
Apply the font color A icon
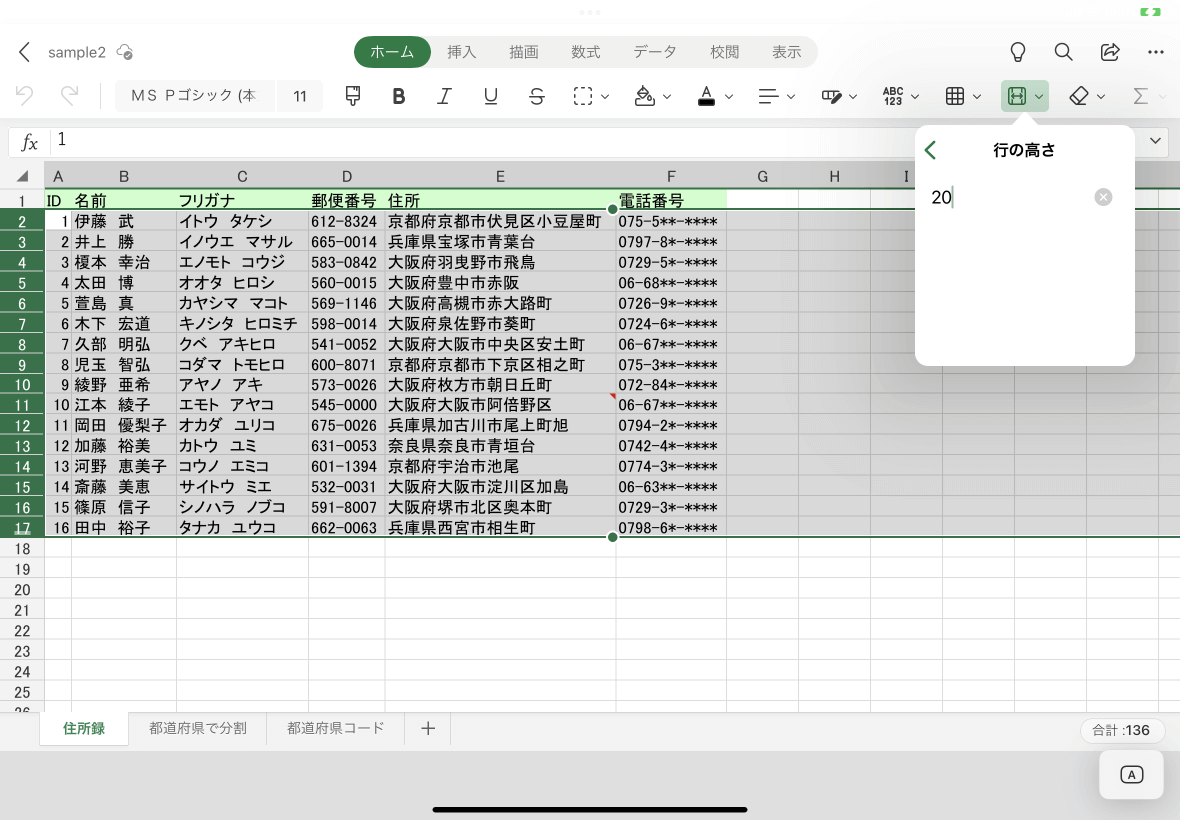click(706, 96)
